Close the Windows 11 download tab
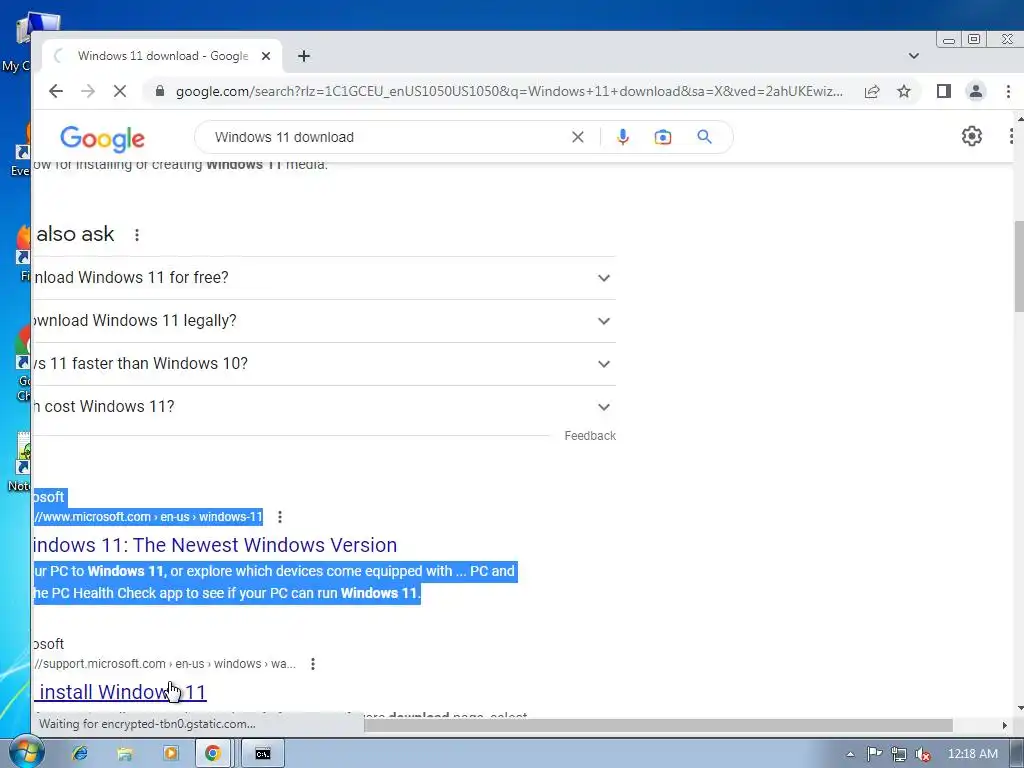Viewport: 1024px width, 768px height. tap(266, 56)
